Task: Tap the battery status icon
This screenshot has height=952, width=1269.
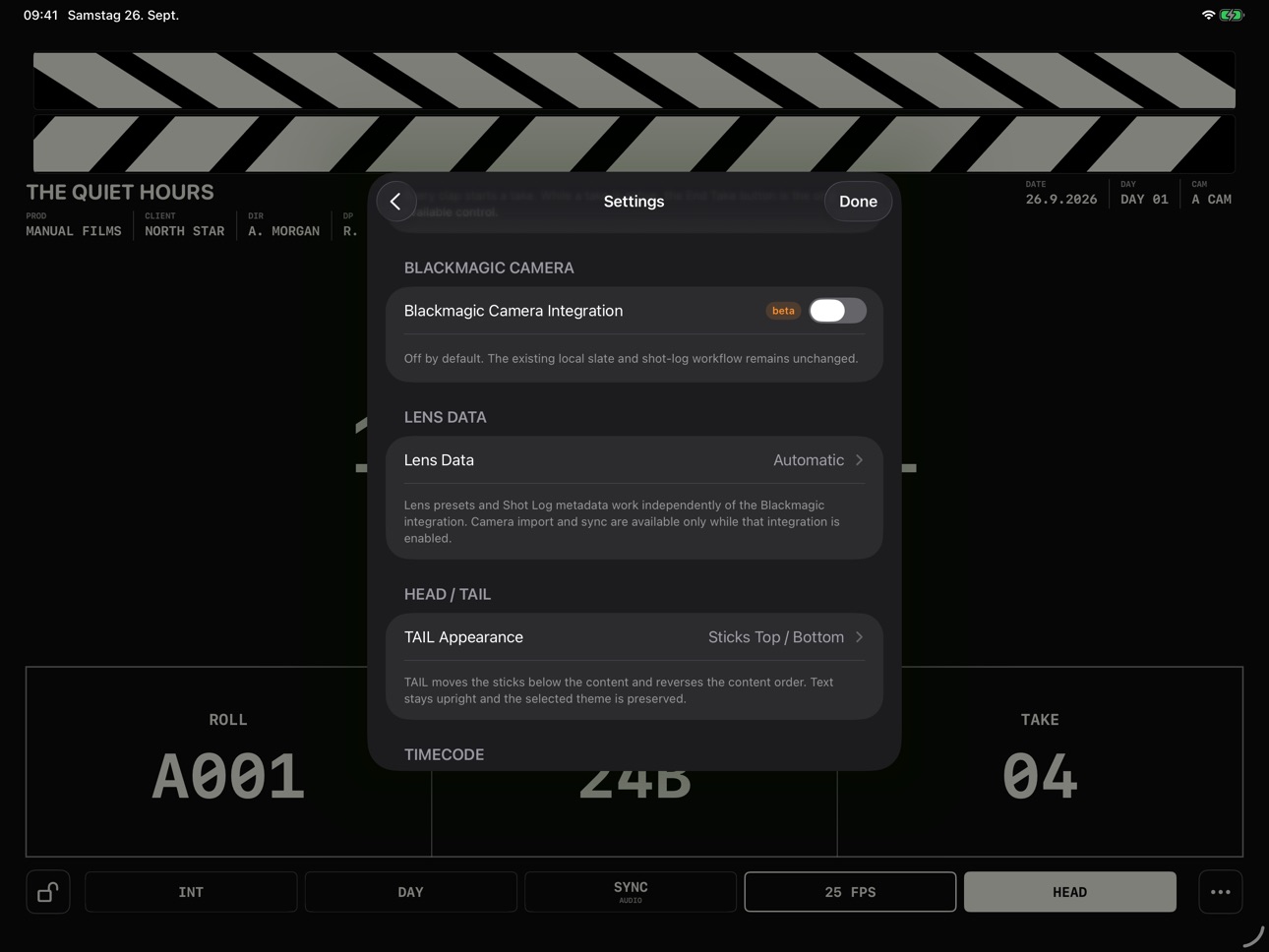Action: (x=1232, y=16)
